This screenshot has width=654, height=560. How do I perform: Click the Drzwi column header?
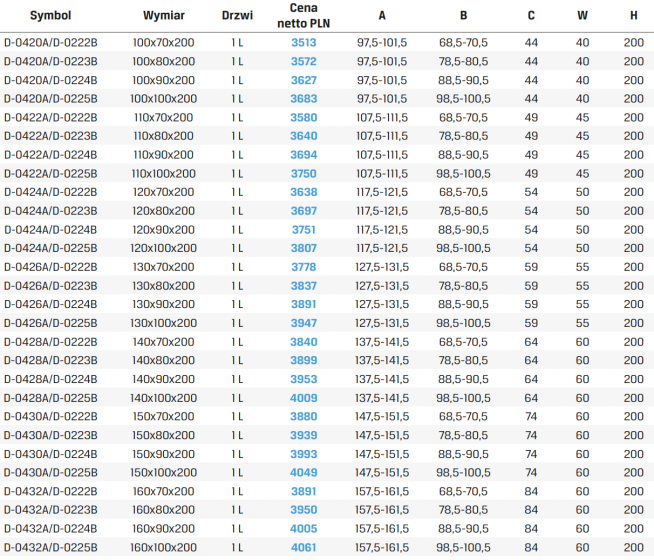[237, 15]
